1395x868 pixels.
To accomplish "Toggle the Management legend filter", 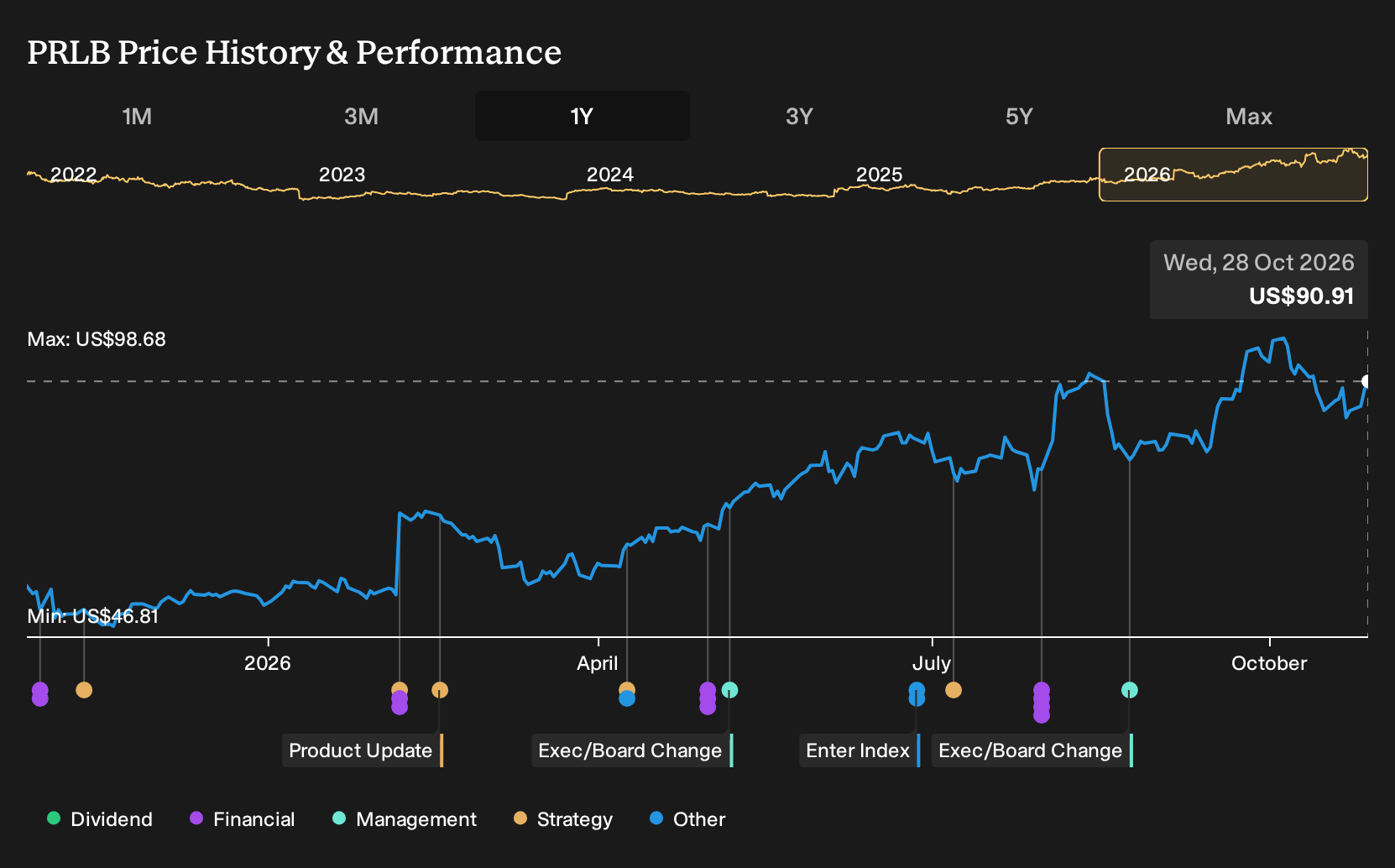I will point(405,818).
